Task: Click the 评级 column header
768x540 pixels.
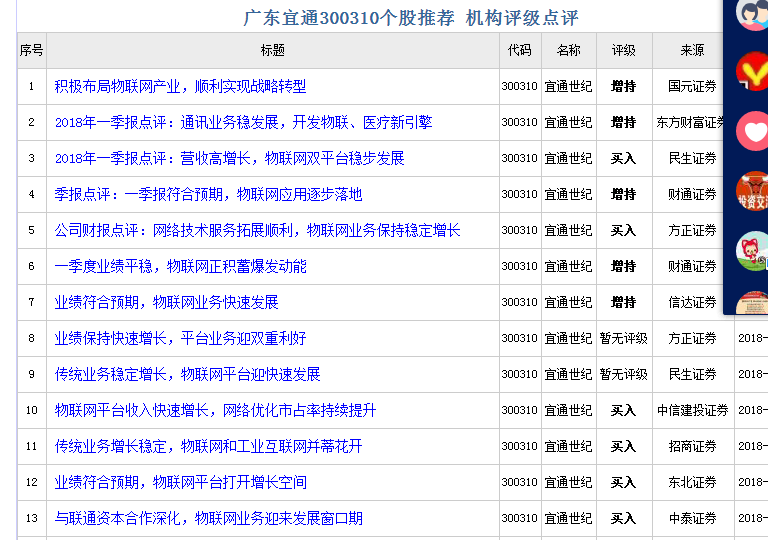Action: 623,51
